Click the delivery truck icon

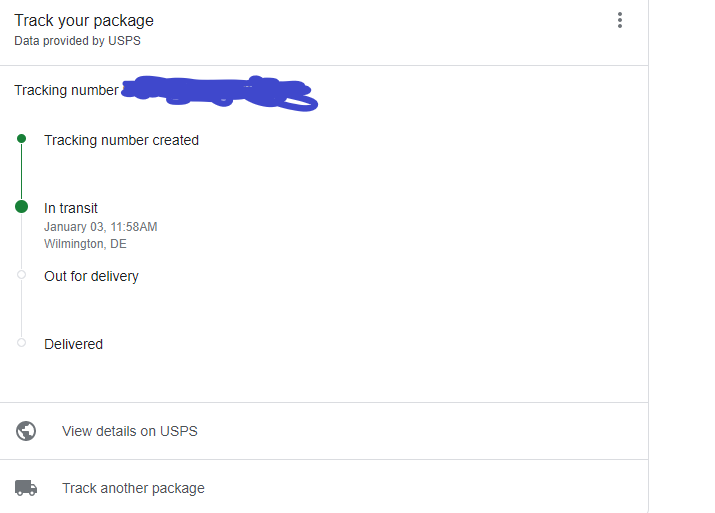click(26, 488)
